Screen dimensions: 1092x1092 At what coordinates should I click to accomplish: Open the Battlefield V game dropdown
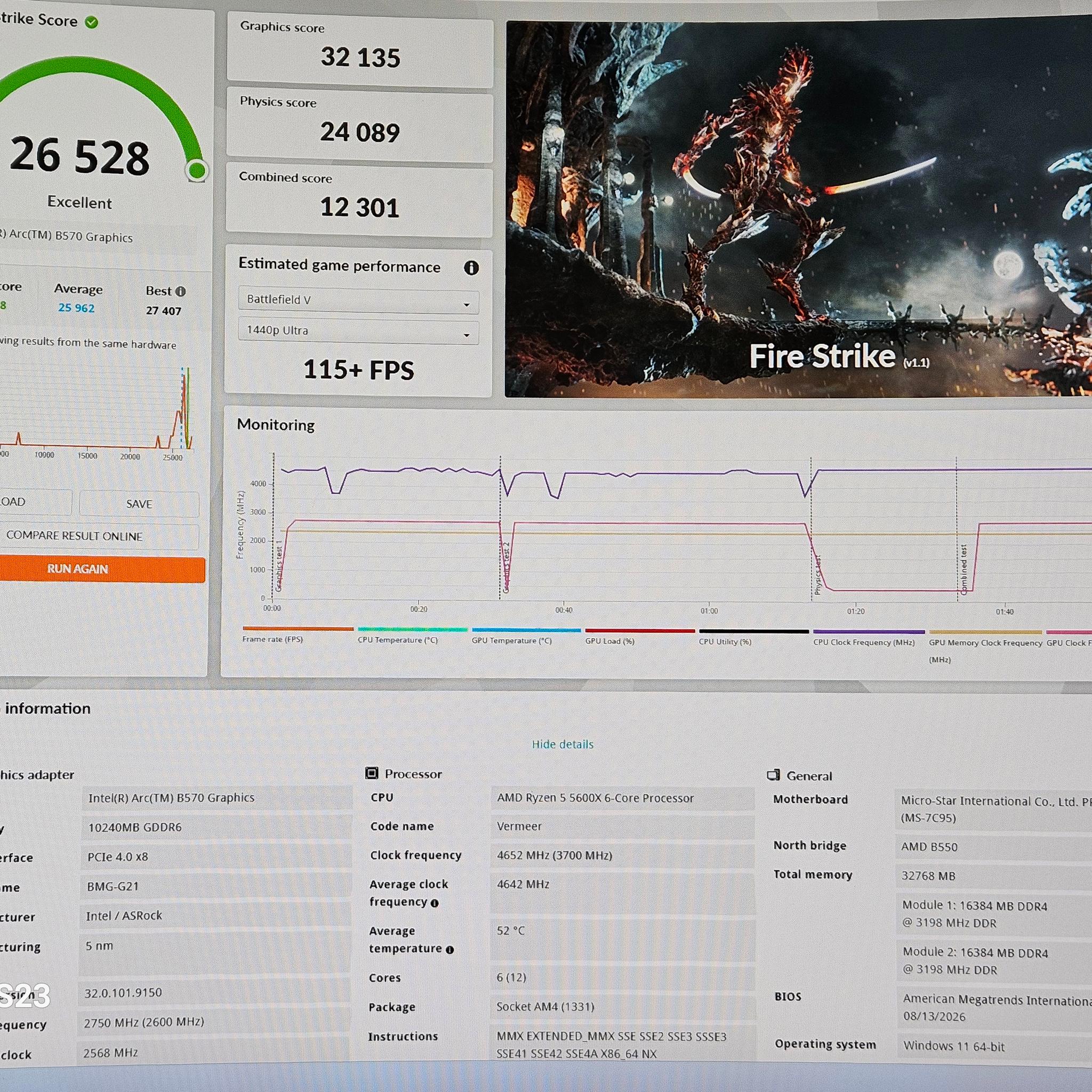tap(358, 300)
